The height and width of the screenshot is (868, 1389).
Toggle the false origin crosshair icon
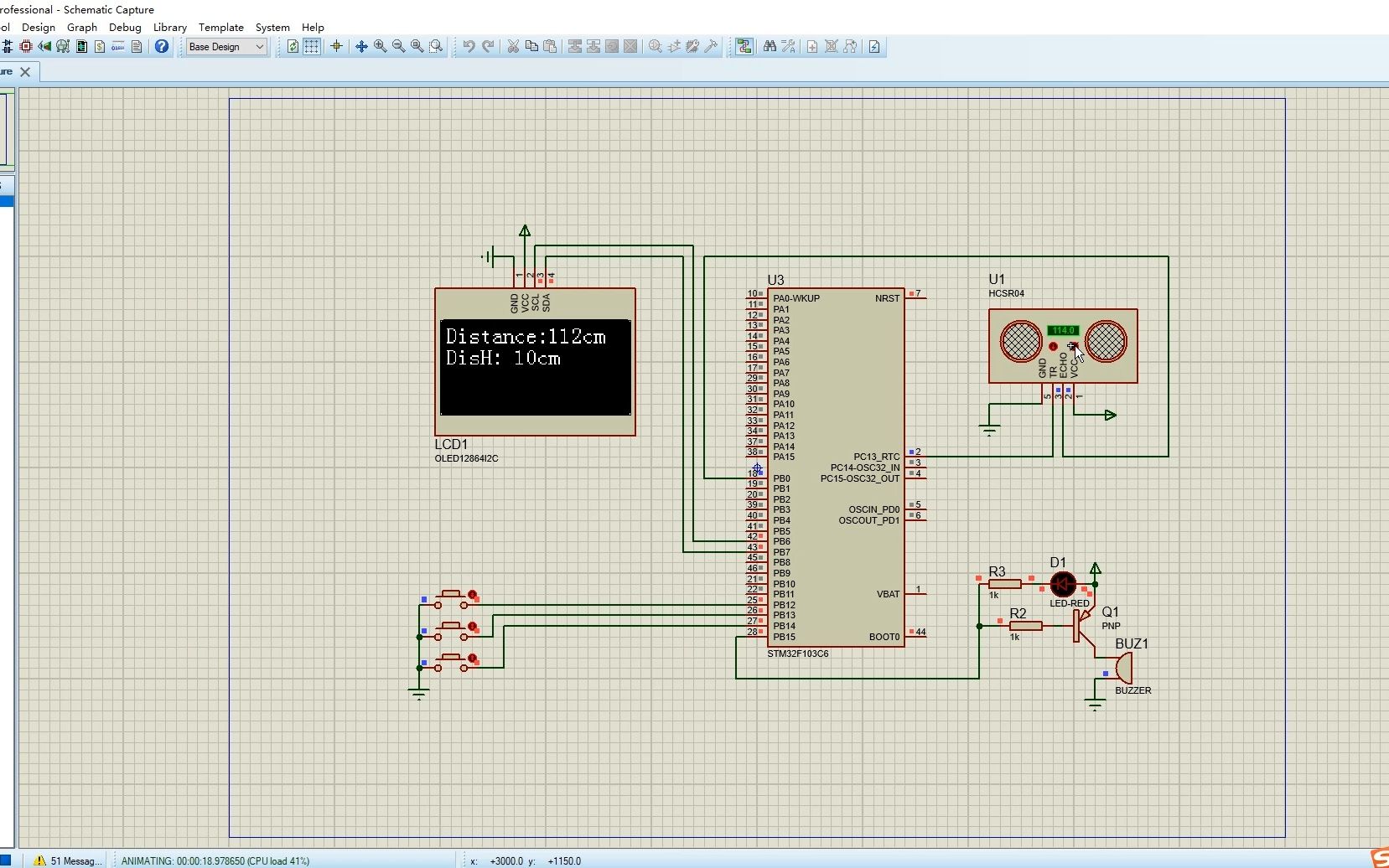pyautogui.click(x=336, y=47)
